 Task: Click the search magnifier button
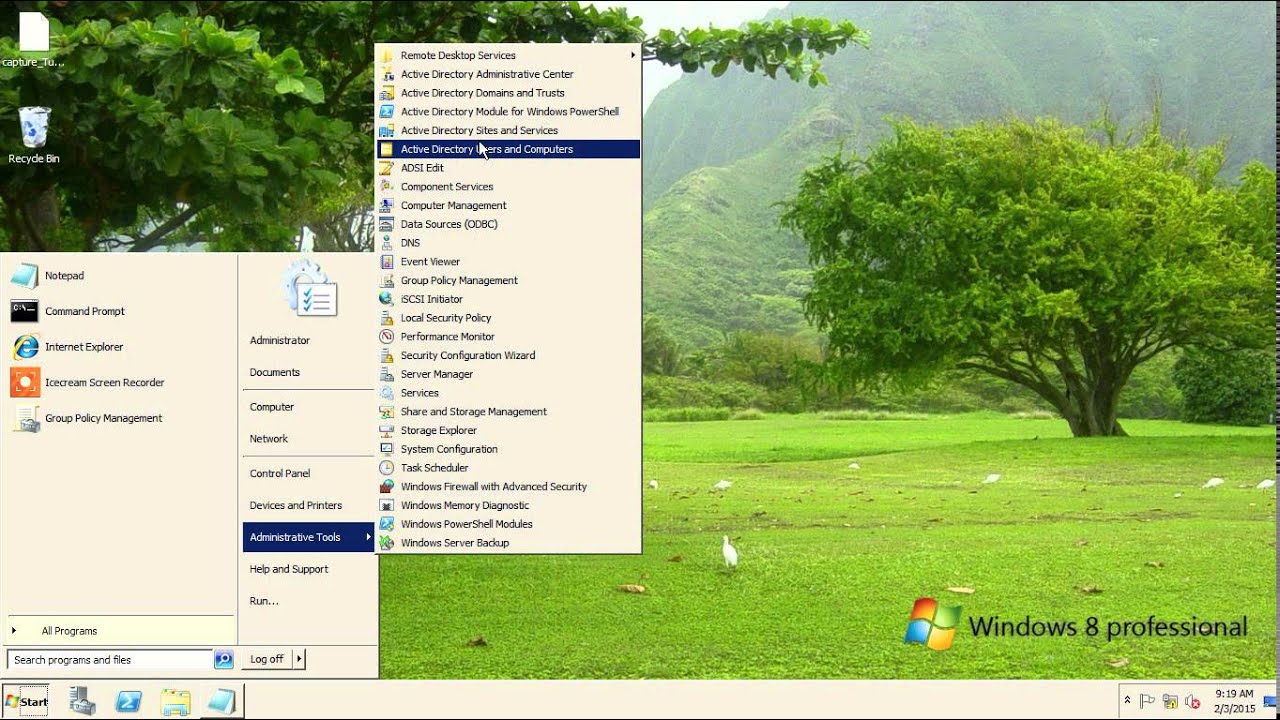(x=223, y=660)
